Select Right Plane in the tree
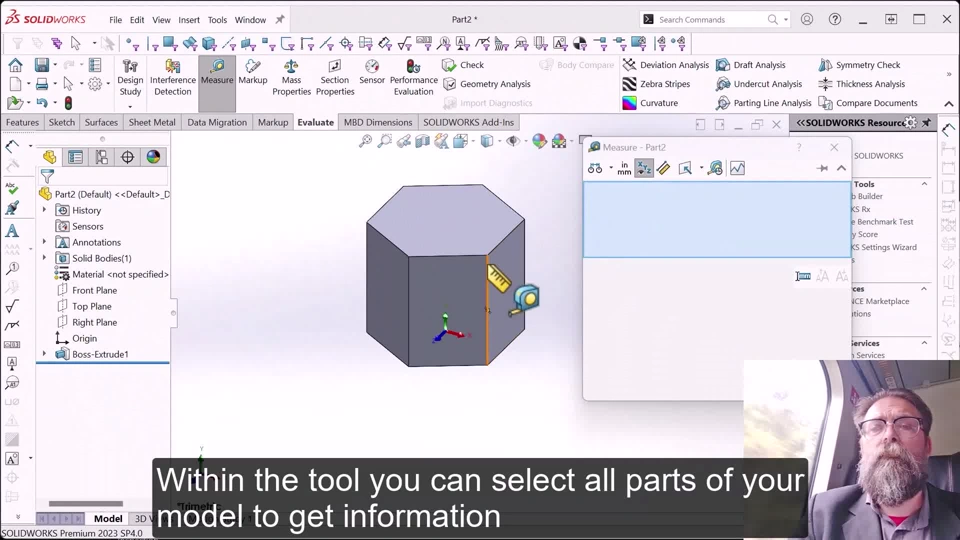The image size is (960, 540). pyautogui.click(x=94, y=322)
